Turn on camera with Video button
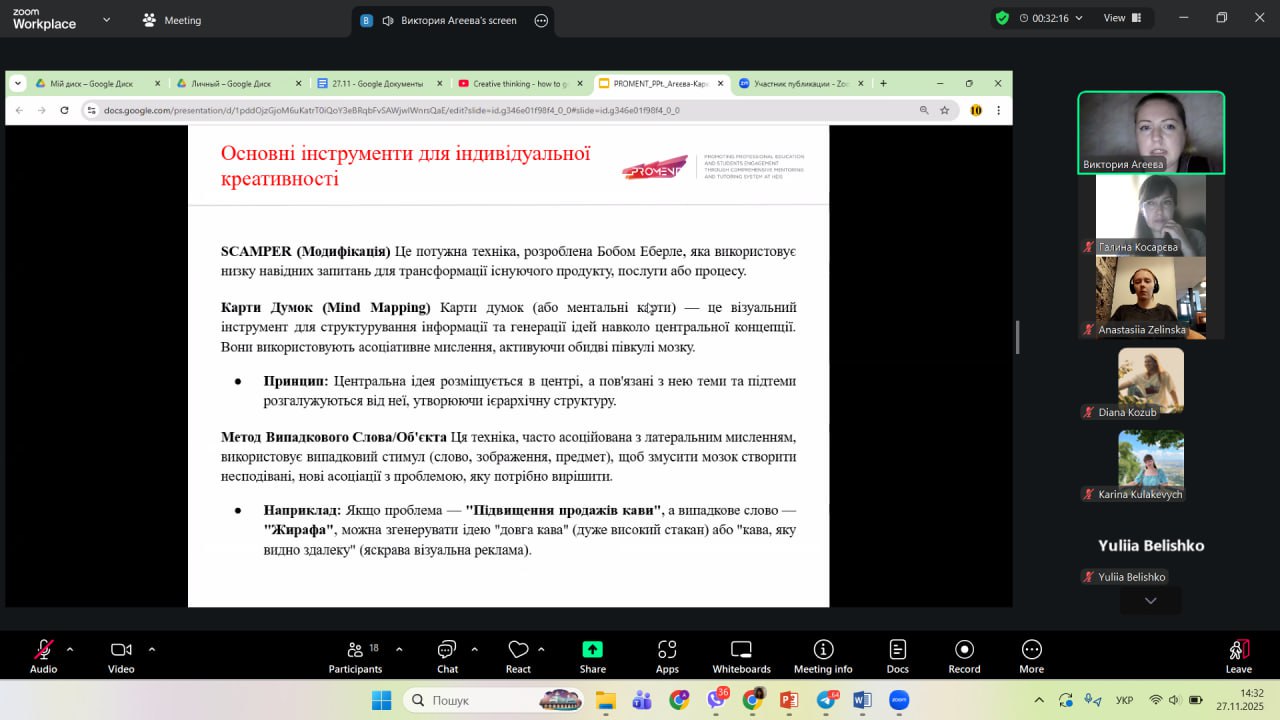 (121, 656)
